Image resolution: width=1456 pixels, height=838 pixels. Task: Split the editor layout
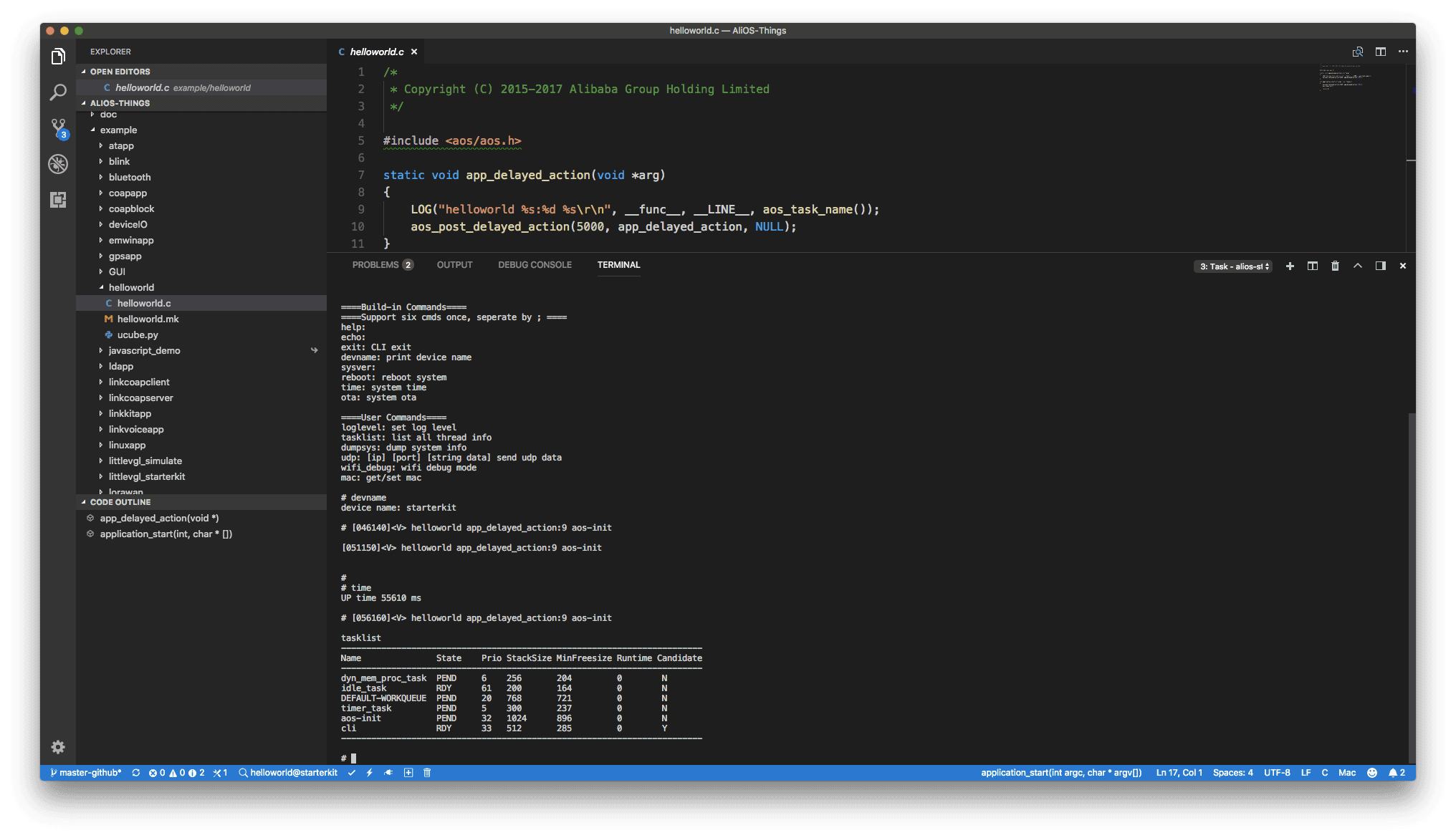pyautogui.click(x=1380, y=52)
